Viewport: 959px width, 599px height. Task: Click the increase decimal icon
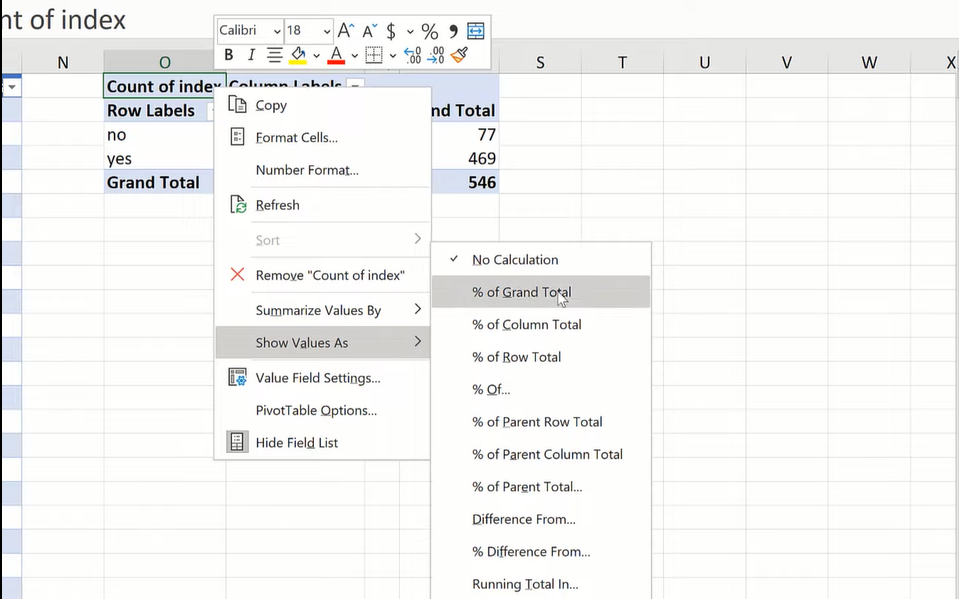pos(413,55)
